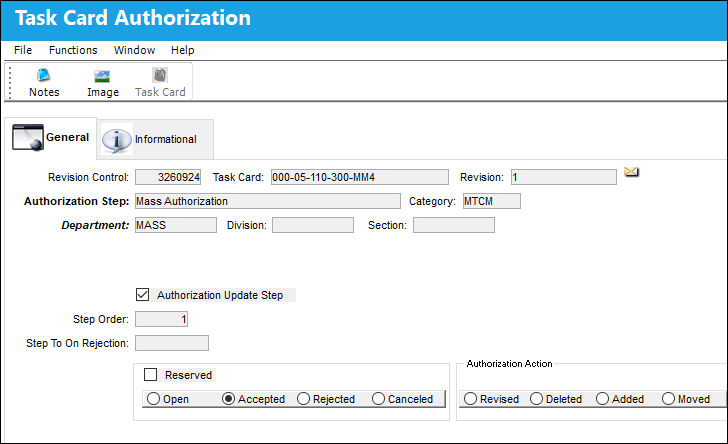Choose the Moved authorization action
Viewport: 728px width, 444px height.
pos(668,399)
